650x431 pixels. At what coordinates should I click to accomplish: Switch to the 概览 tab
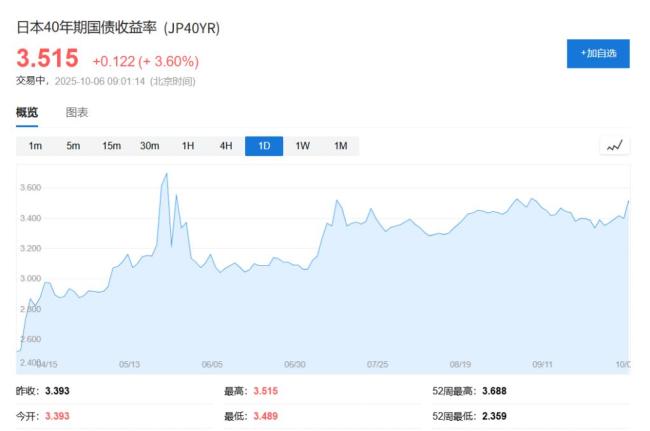pyautogui.click(x=27, y=112)
